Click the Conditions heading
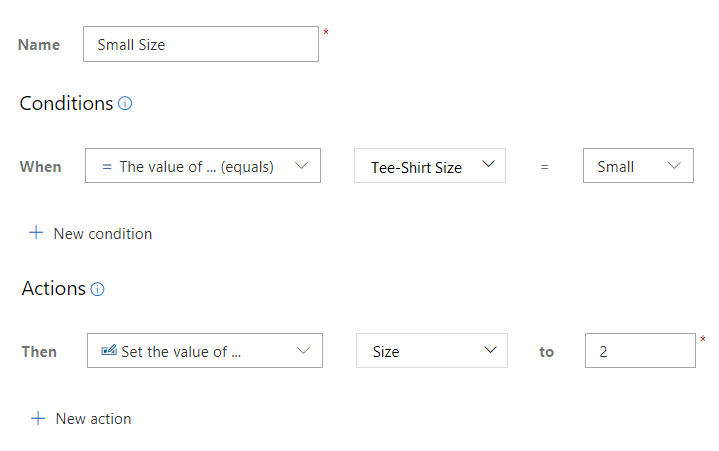Screen dimensions: 719x451 [x=66, y=103]
